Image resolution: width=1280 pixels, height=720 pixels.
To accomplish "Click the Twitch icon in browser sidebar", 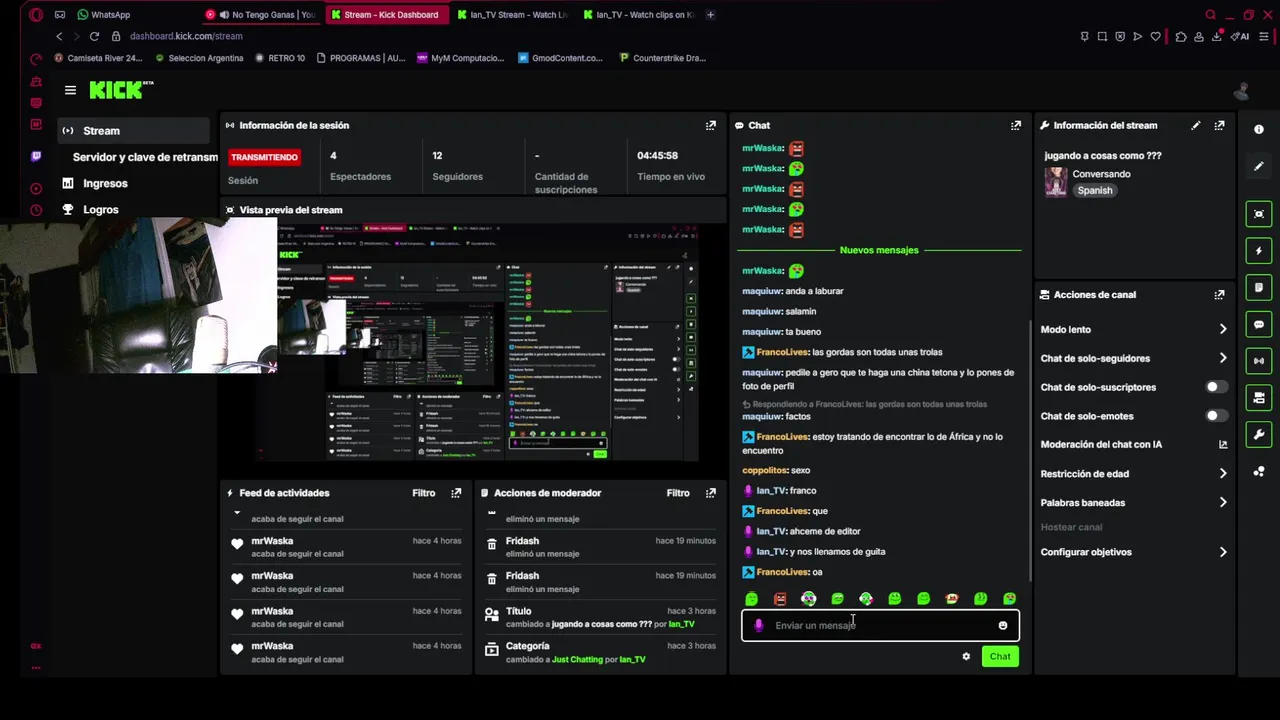I will coord(36,156).
